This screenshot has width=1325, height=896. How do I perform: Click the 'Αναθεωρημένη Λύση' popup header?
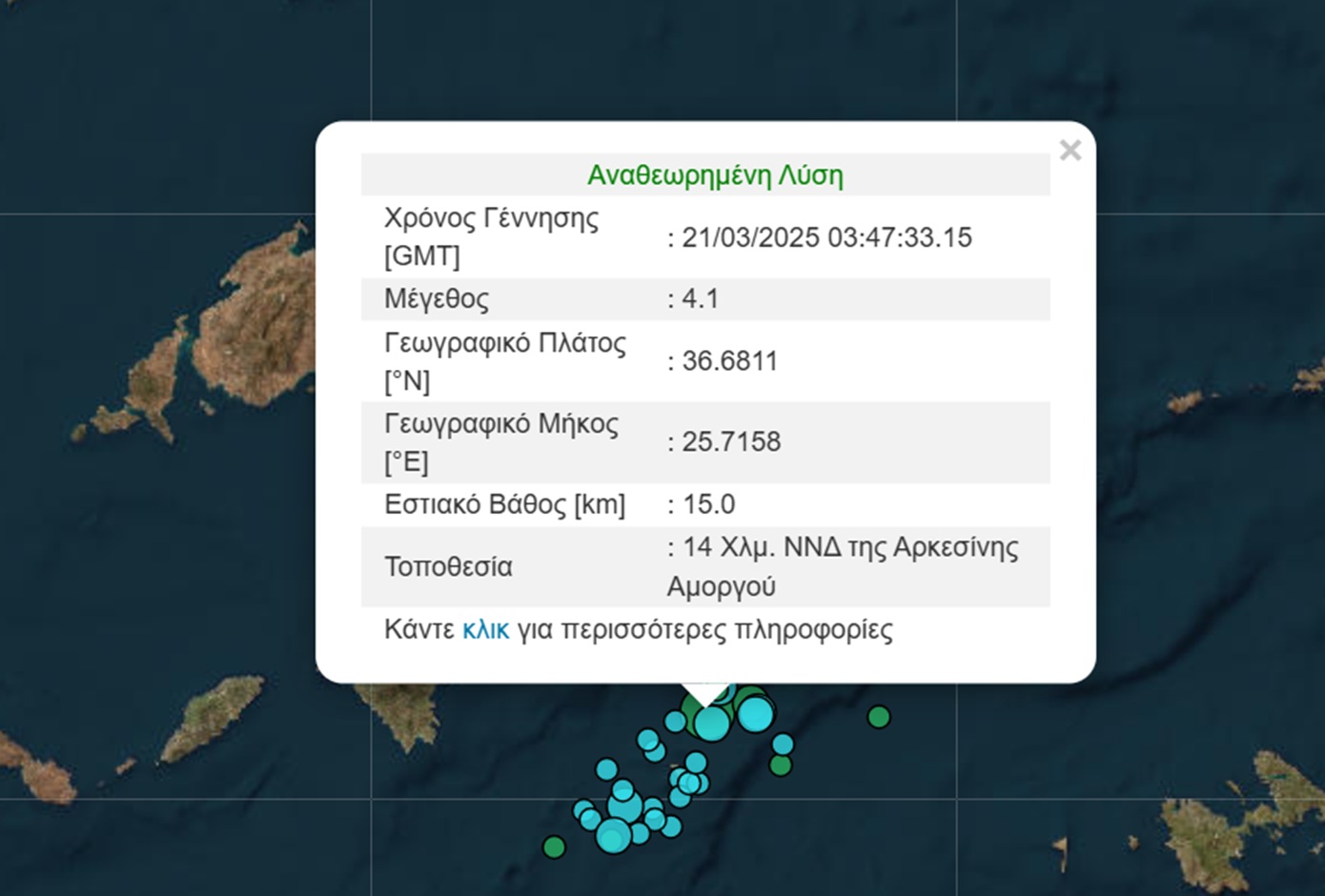point(715,175)
